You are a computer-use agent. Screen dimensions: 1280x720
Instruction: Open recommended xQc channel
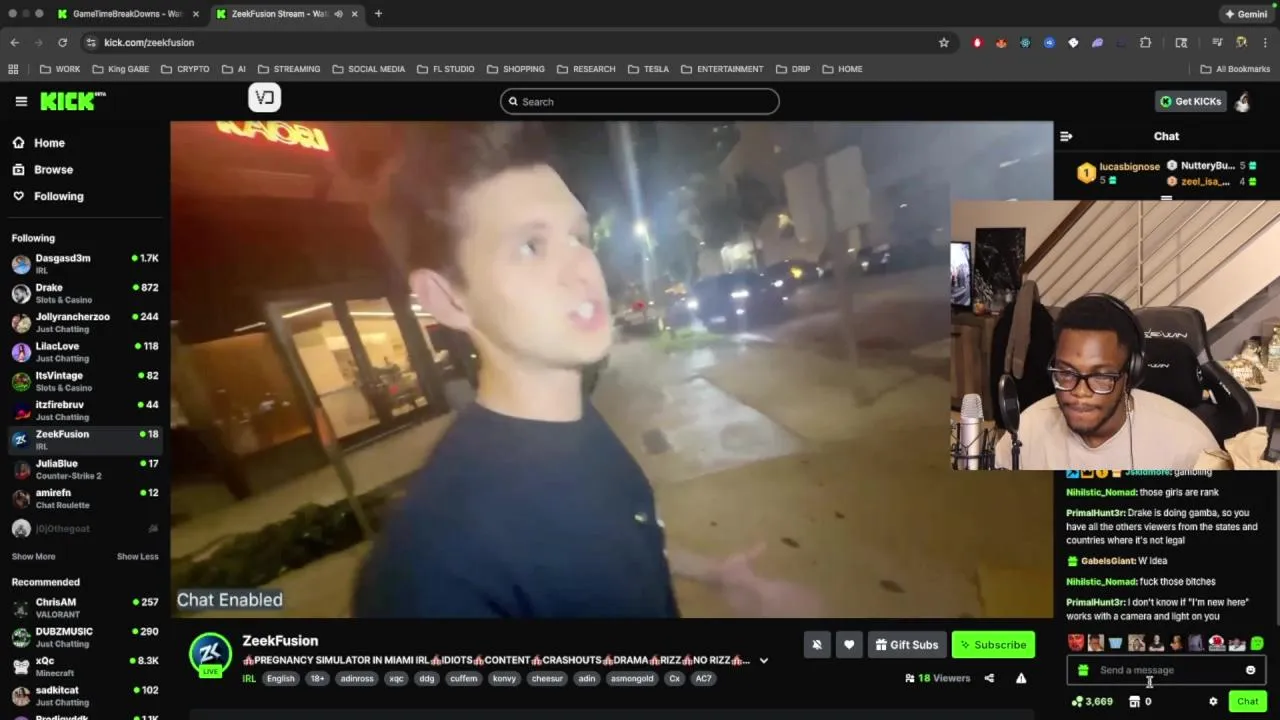coord(85,666)
